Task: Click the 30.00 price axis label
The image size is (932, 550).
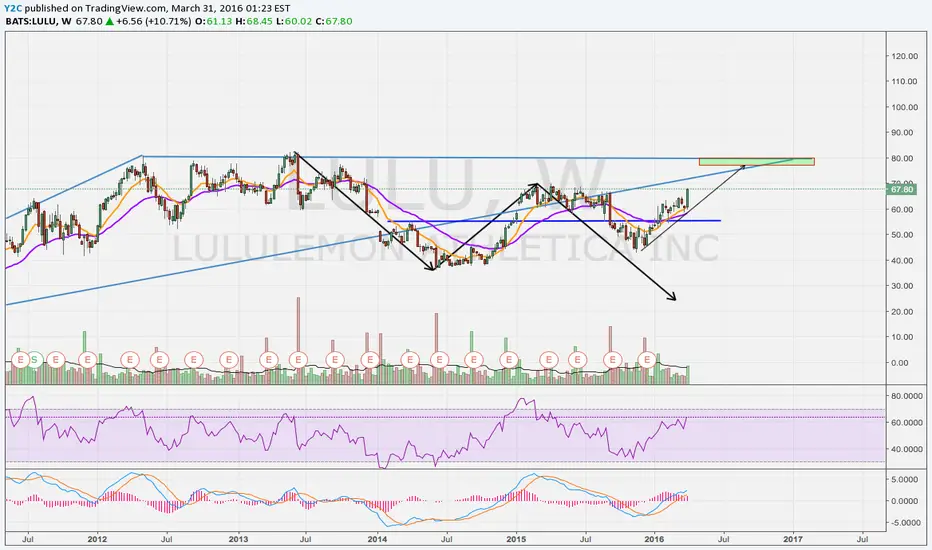Action: [902, 286]
